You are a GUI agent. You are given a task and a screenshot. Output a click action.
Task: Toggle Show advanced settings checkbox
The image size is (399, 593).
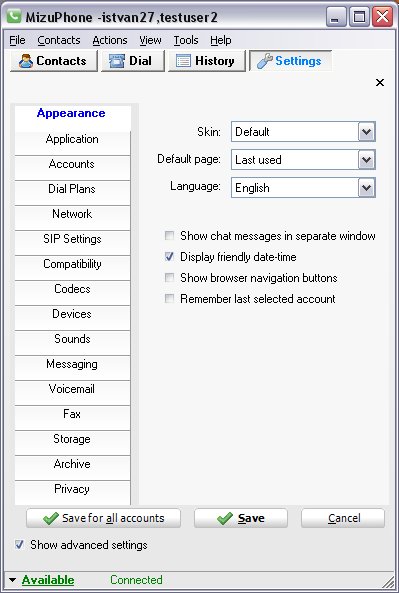[19, 545]
